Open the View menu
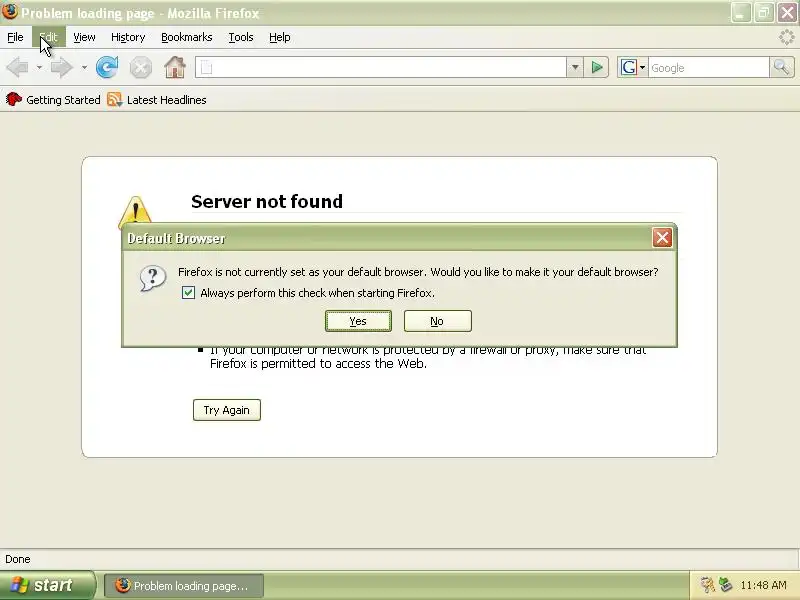The width and height of the screenshot is (800, 600). point(84,37)
